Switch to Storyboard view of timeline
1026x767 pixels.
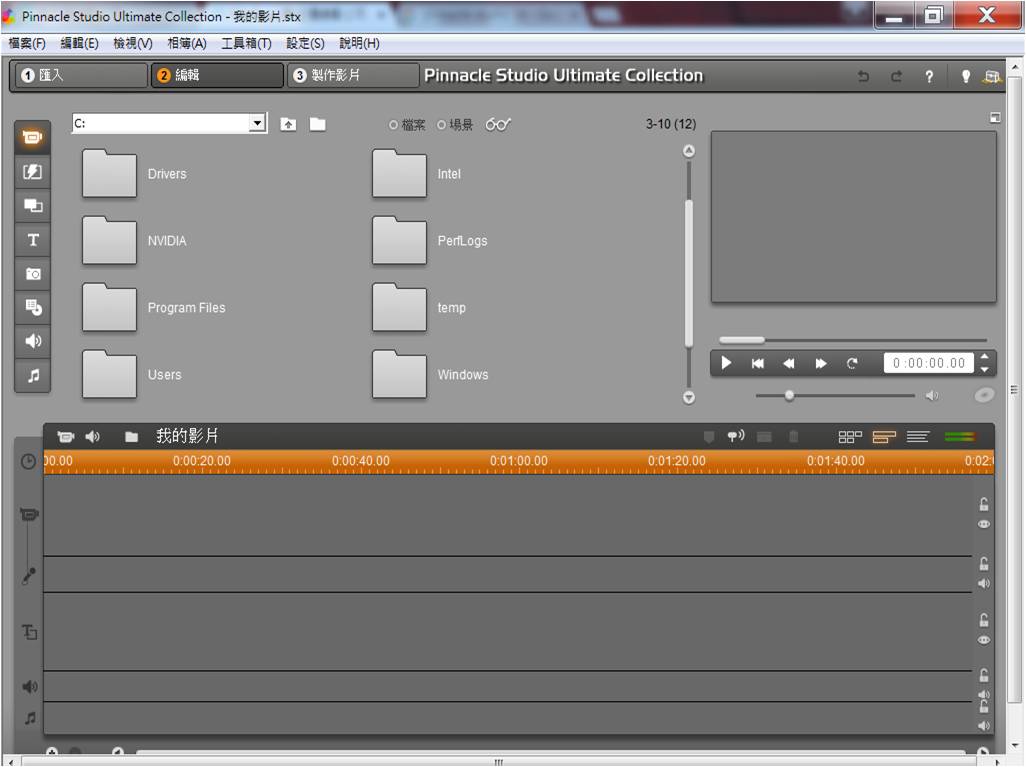pos(850,437)
